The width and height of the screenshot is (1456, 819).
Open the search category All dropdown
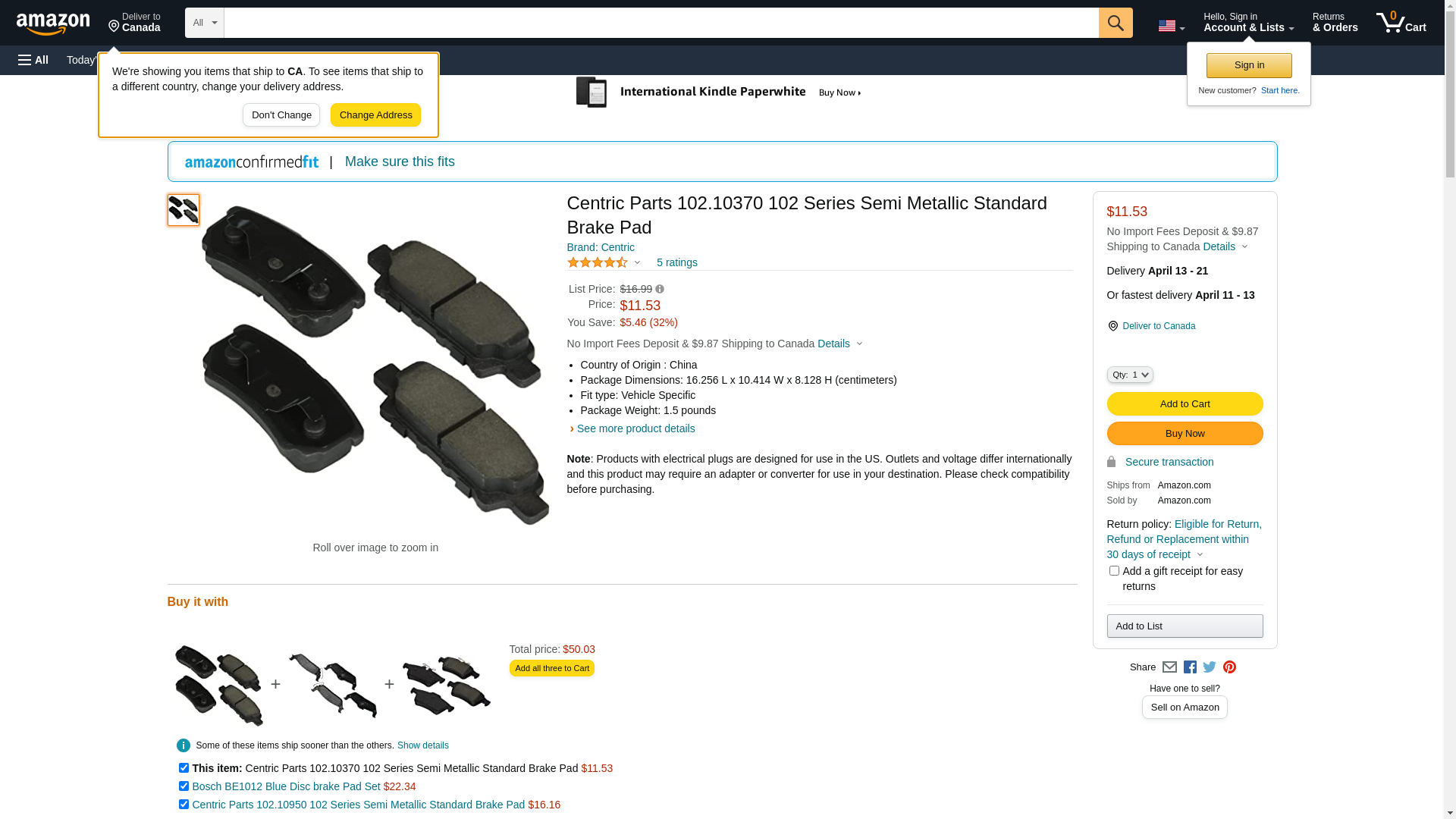coord(204,23)
